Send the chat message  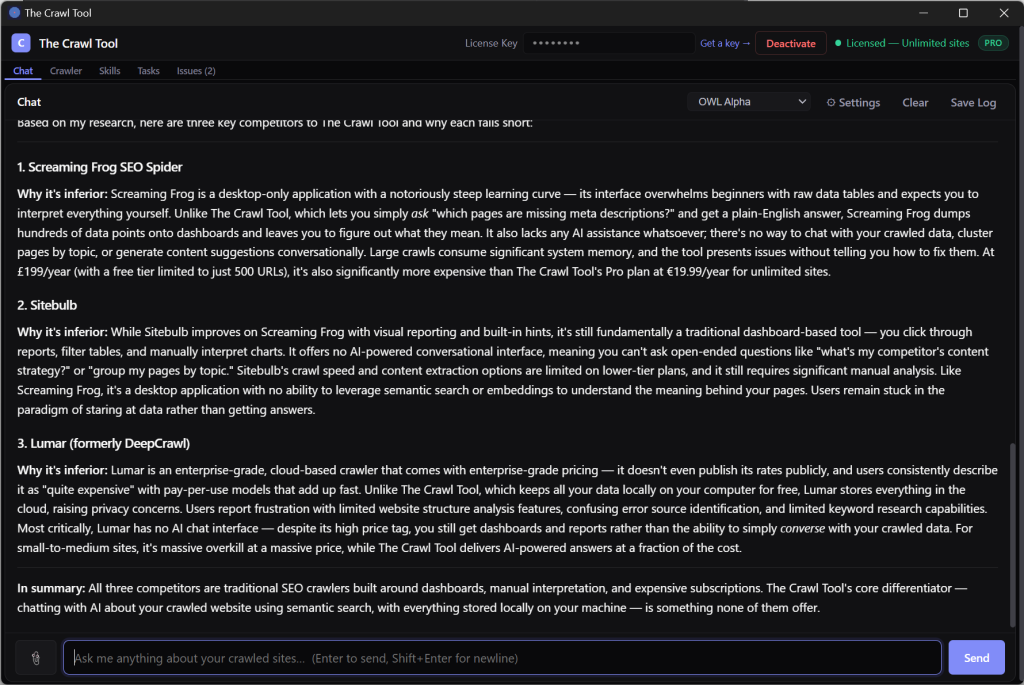pos(976,658)
